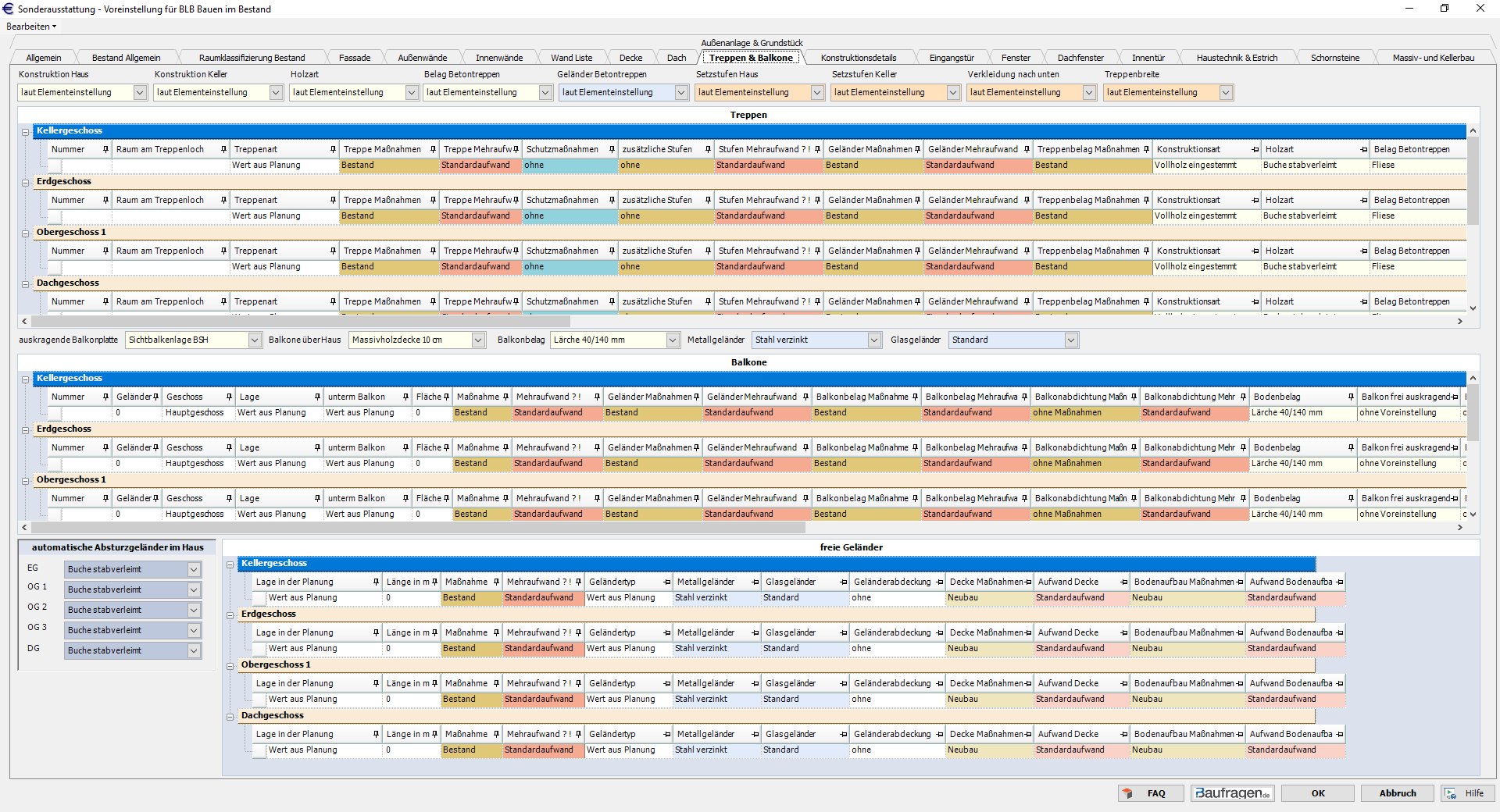
Task: Switch to the Fassade tab
Action: tap(355, 58)
